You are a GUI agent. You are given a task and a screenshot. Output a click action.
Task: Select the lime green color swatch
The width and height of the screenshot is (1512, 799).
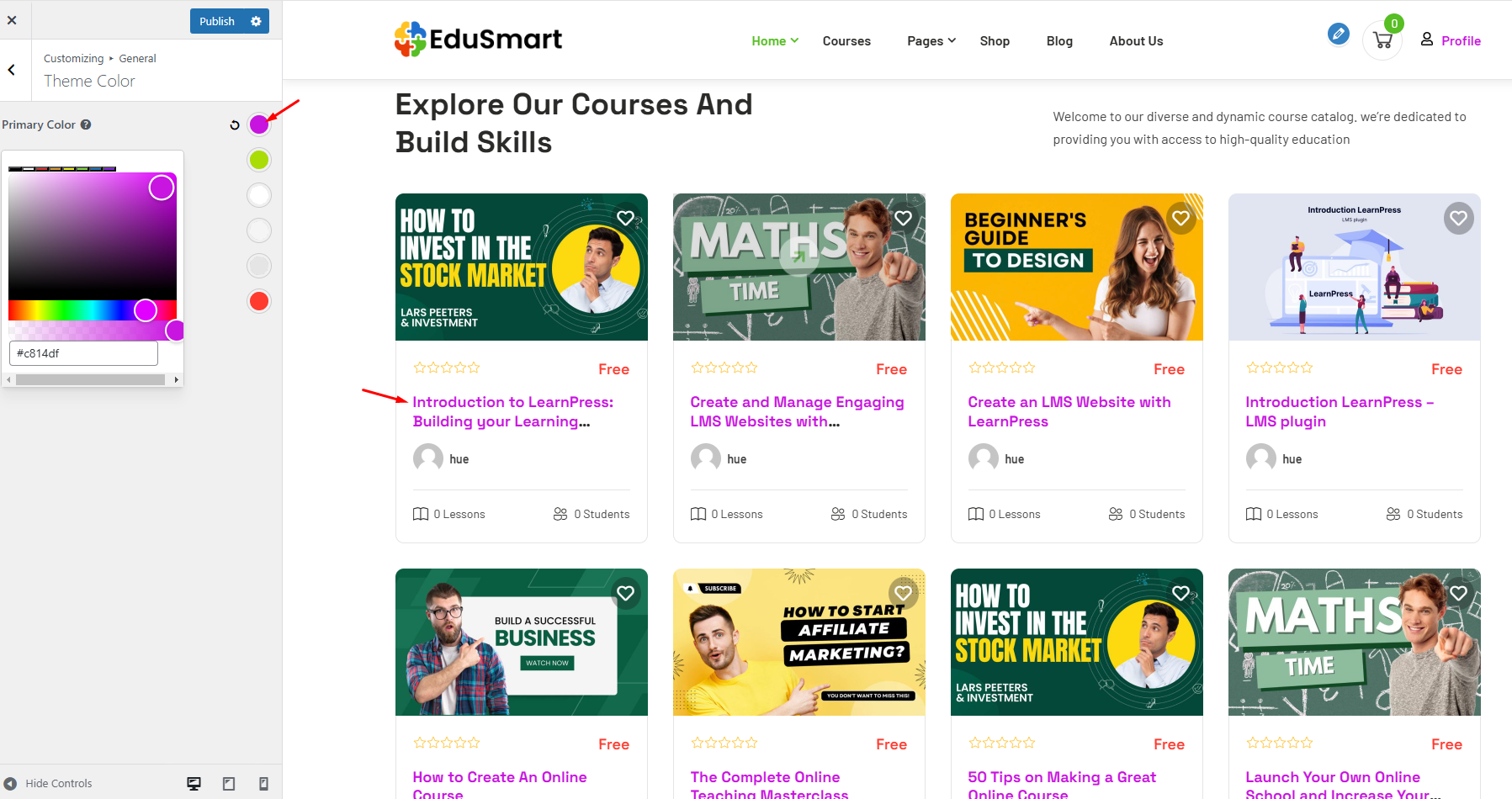259,160
